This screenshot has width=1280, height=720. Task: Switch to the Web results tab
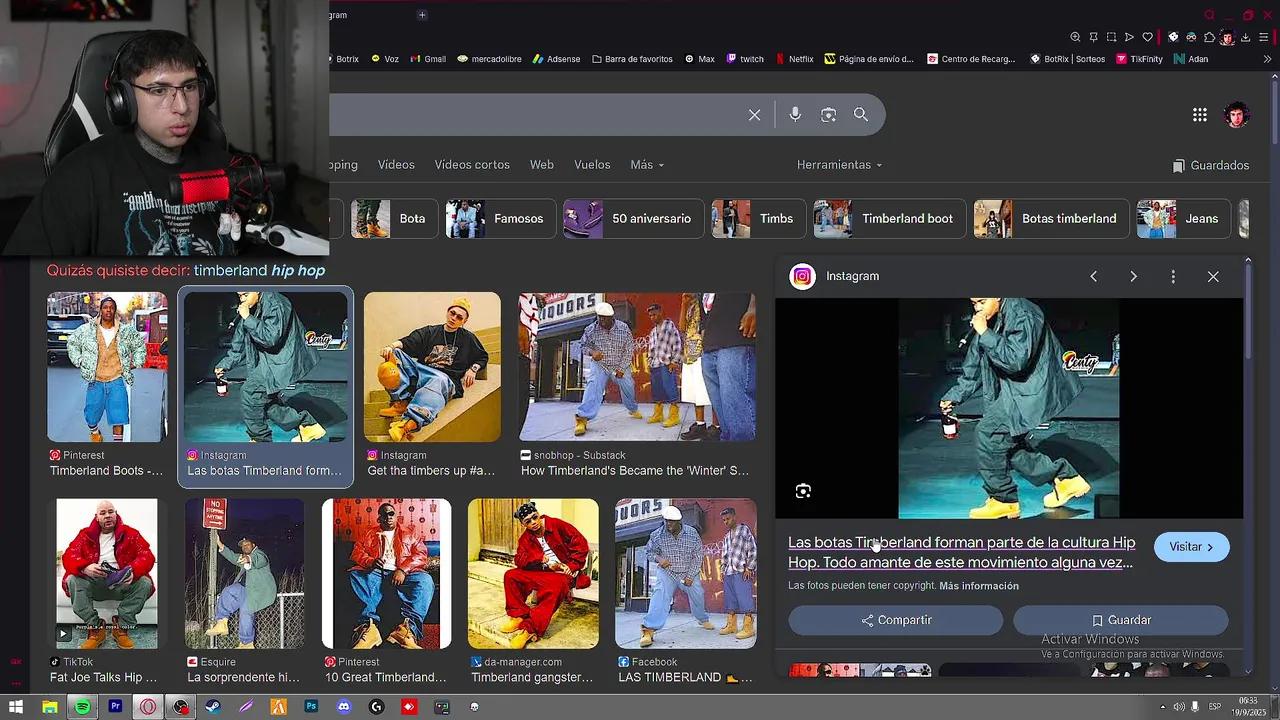coord(542,165)
